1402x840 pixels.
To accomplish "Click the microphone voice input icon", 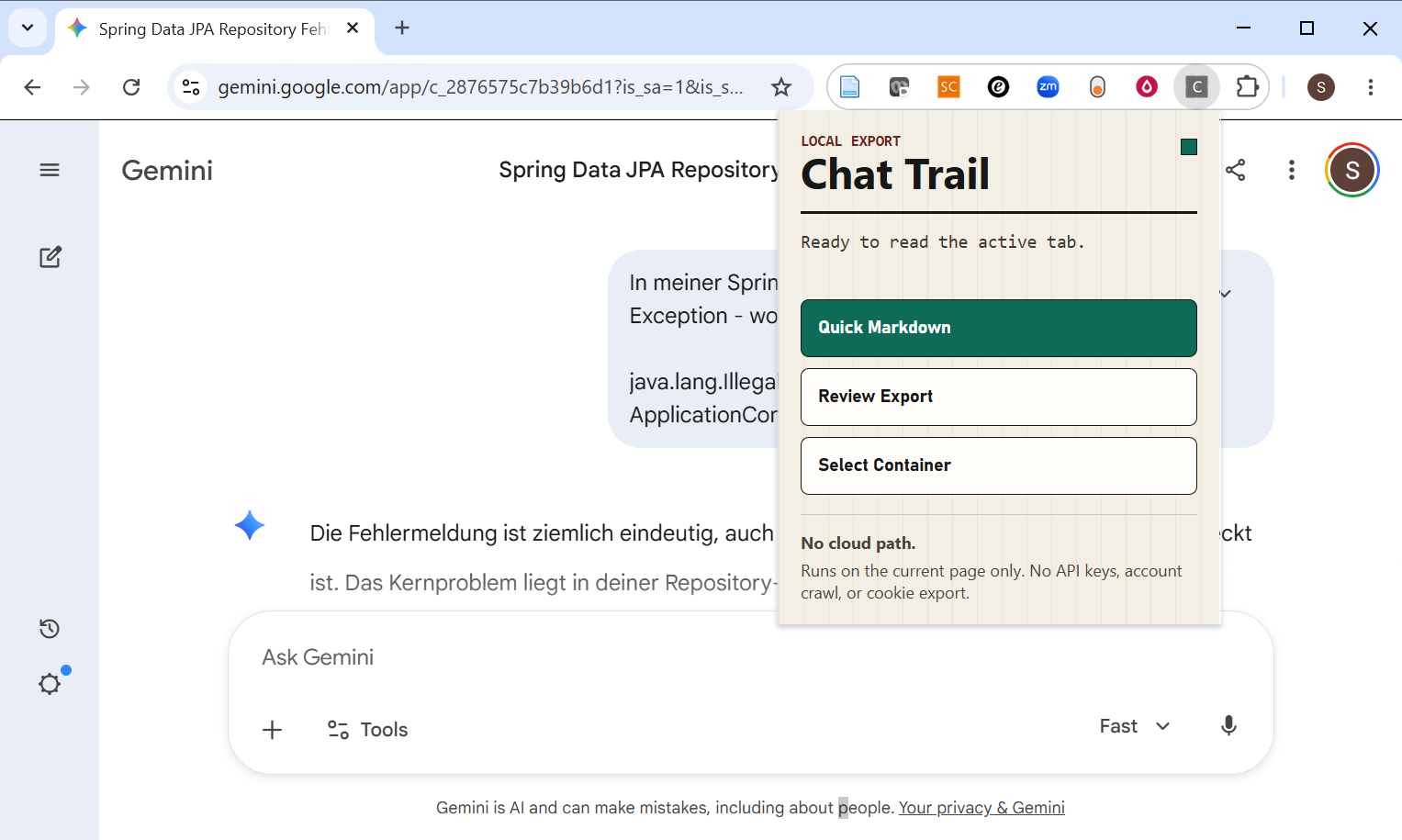I will [x=1228, y=726].
